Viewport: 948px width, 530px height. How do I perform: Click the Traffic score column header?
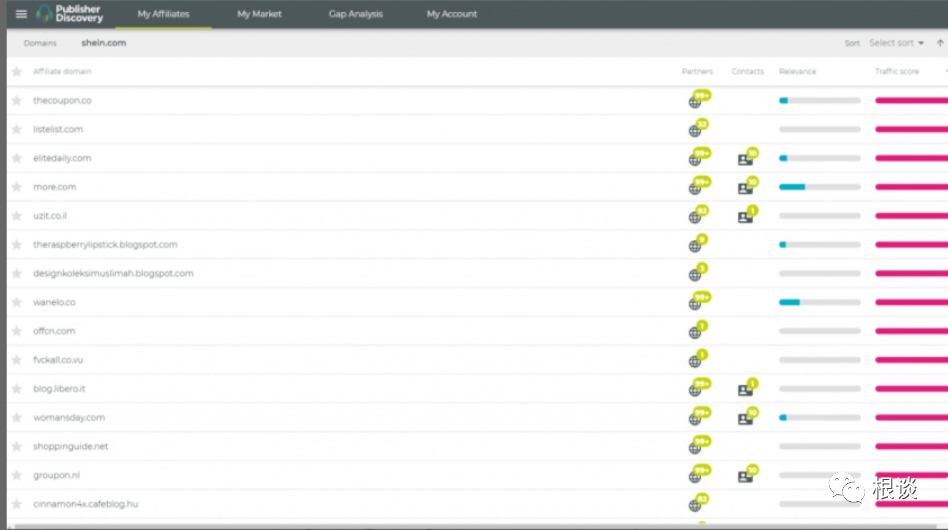897,71
